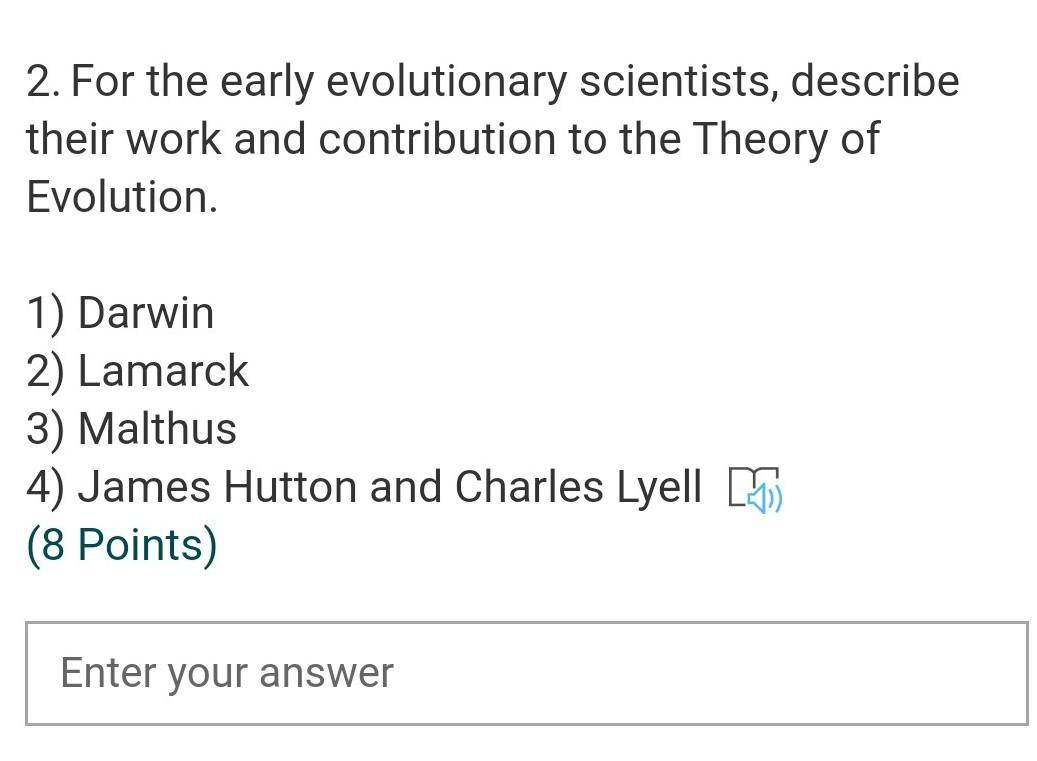Image resolution: width=1037 pixels, height=761 pixels.
Task: Click the word "Evolution." ending the question
Action: point(121,197)
